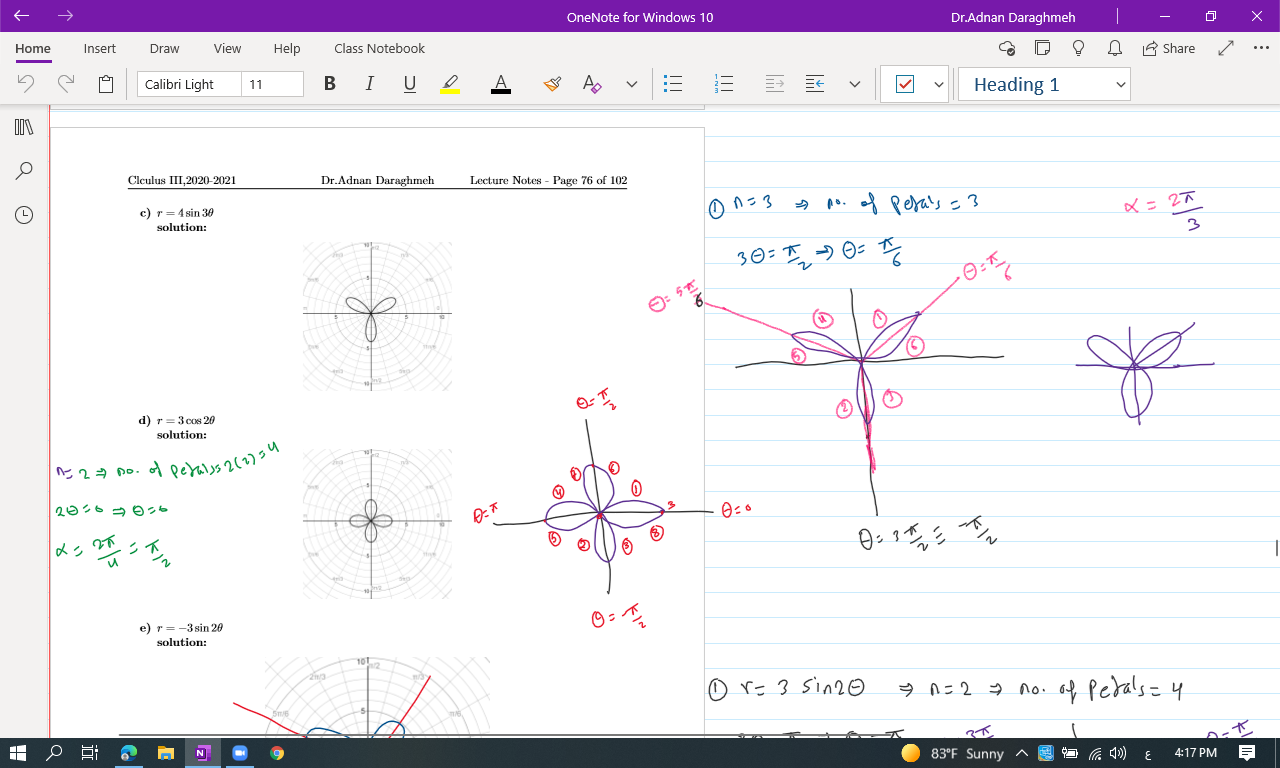The height and width of the screenshot is (768, 1280).
Task: Open the View tab
Action: 227,48
